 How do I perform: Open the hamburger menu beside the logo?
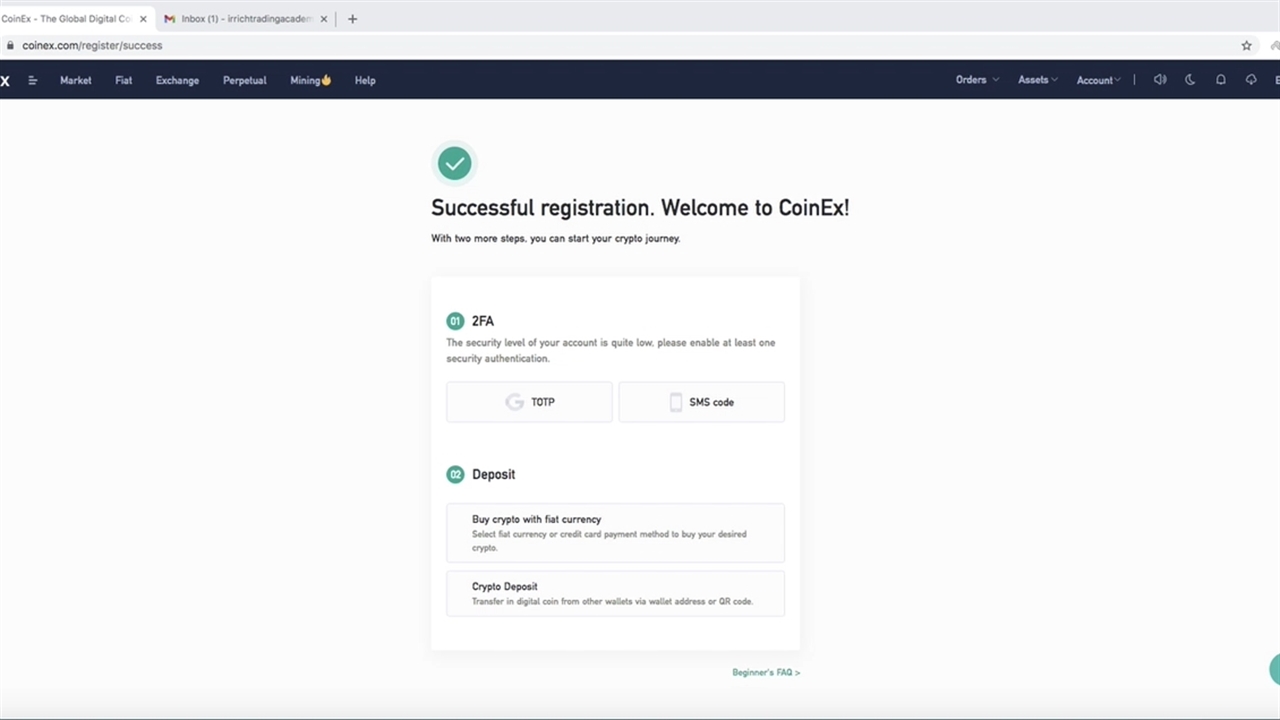coord(33,80)
